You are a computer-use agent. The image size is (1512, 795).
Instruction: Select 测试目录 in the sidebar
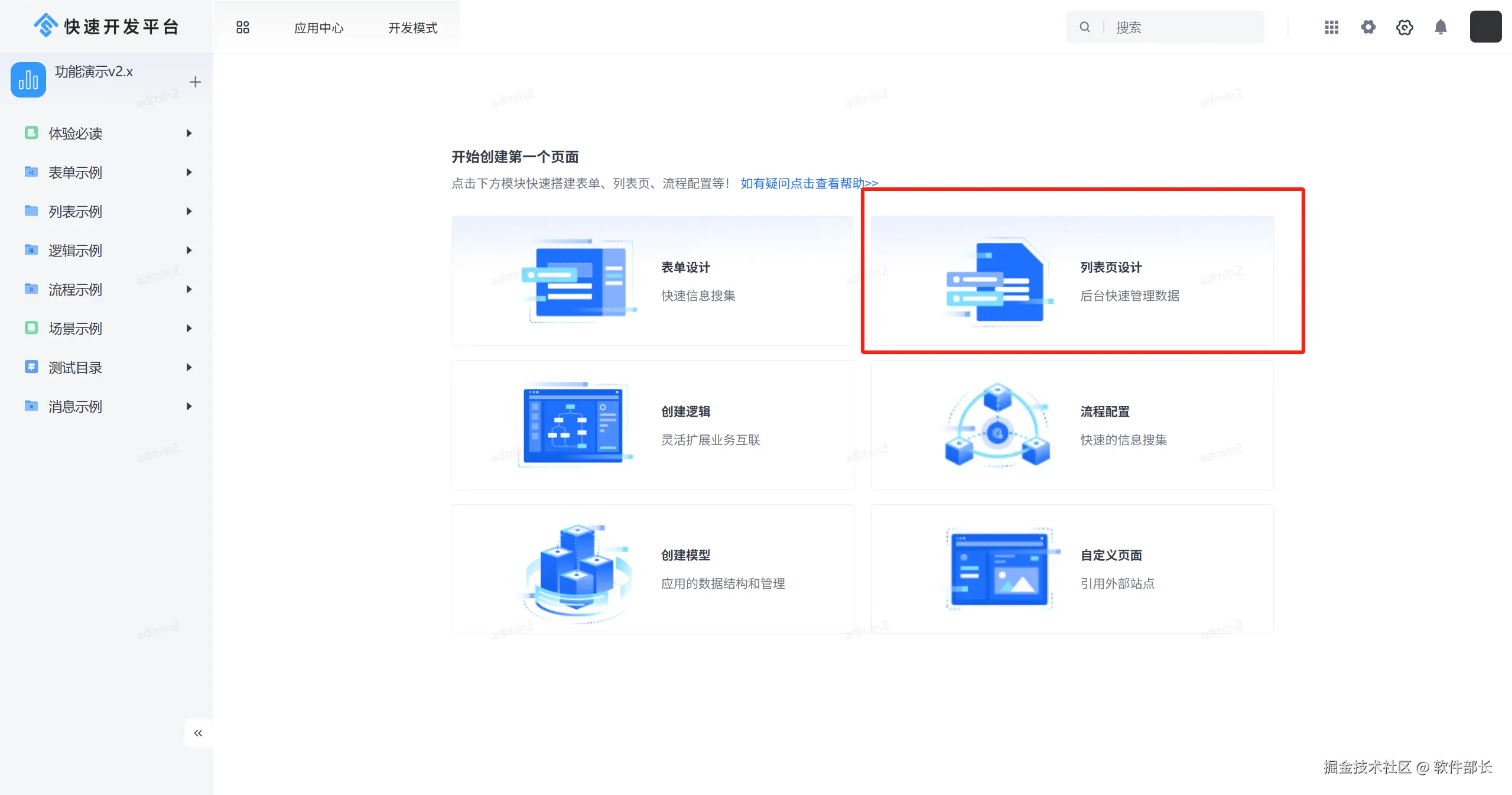pyautogui.click(x=75, y=368)
